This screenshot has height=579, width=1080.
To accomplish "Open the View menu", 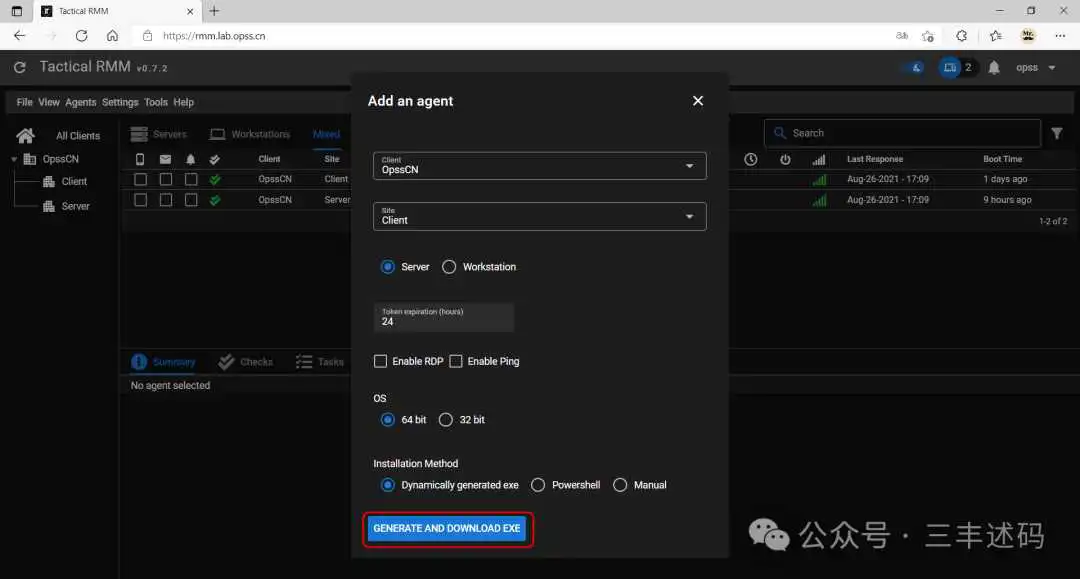I will coord(49,102).
